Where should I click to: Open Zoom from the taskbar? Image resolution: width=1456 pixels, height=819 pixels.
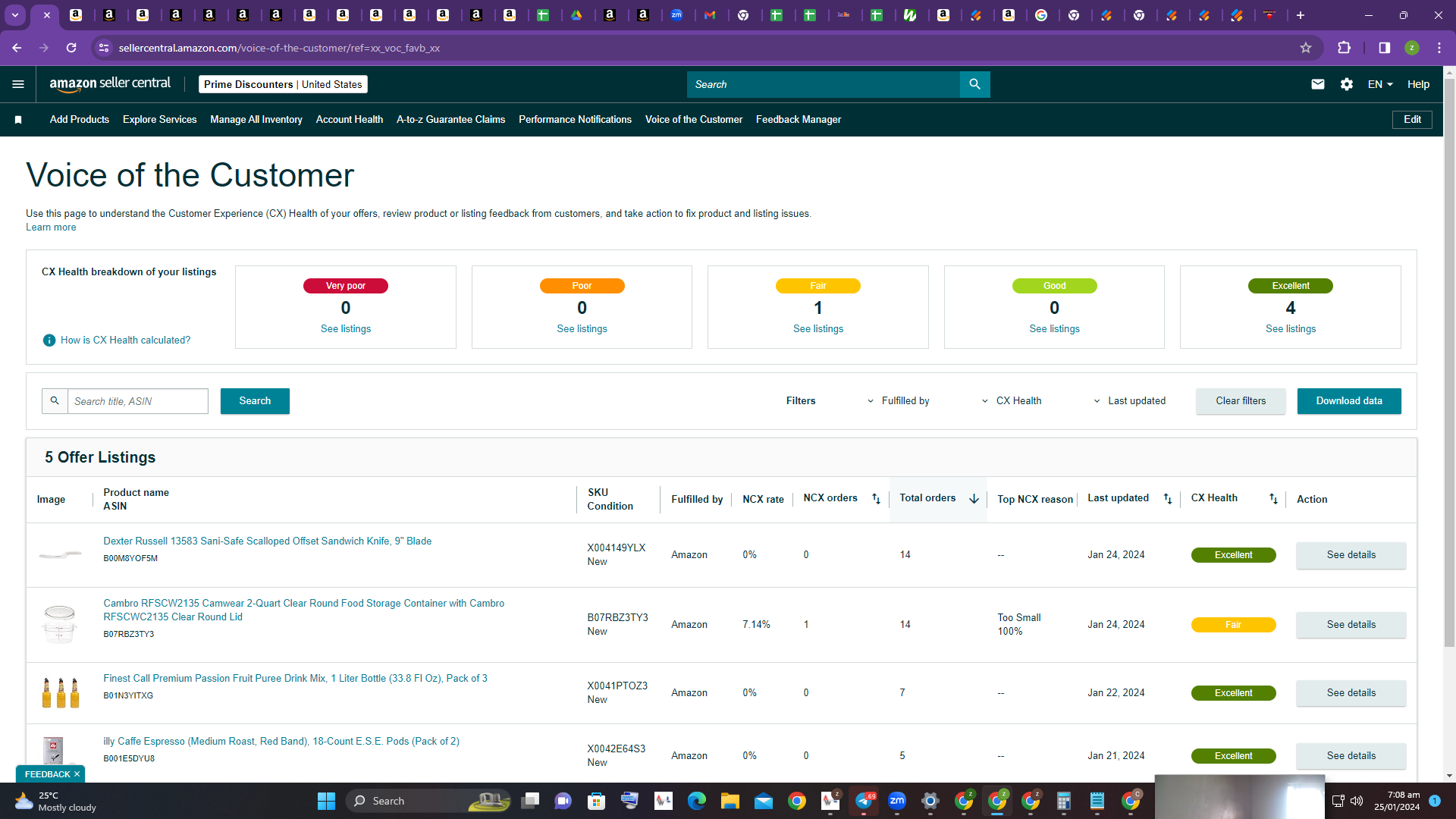(x=897, y=801)
